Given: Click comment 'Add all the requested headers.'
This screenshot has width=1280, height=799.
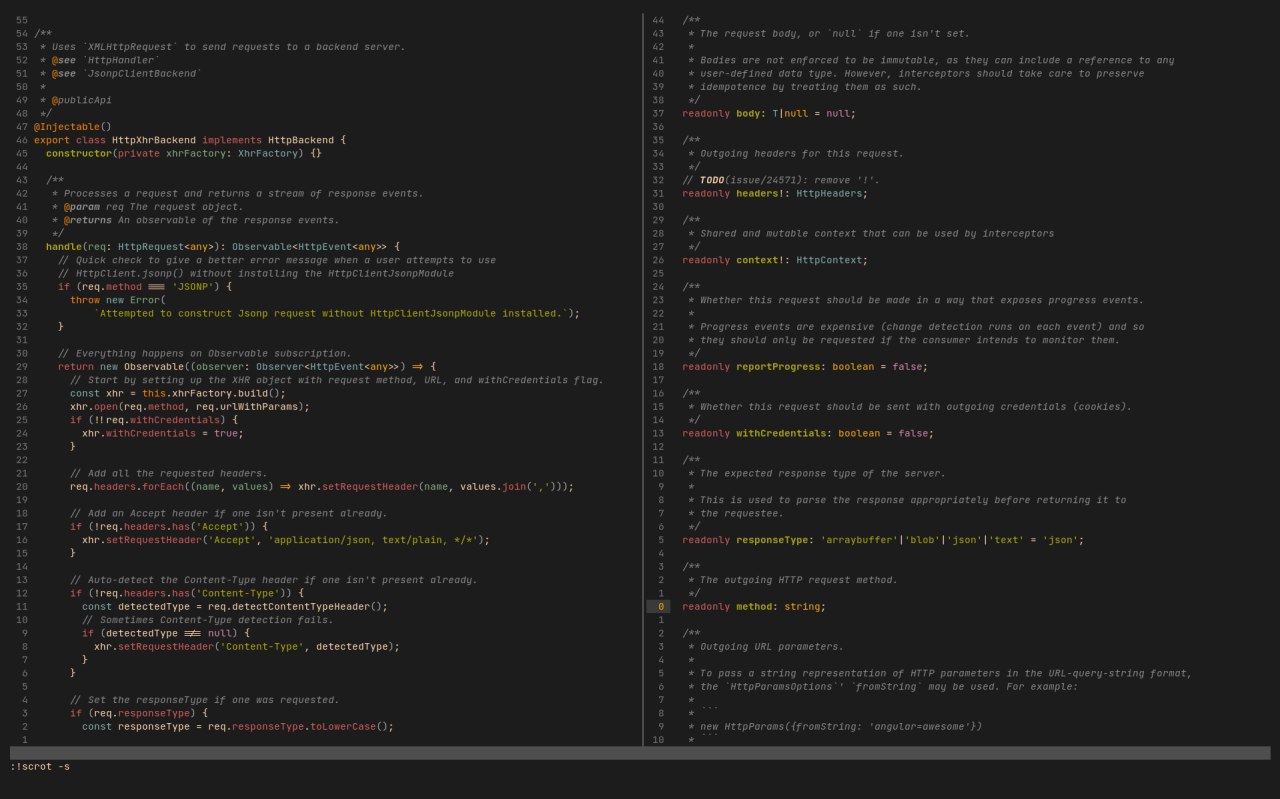Looking at the screenshot, I should (x=169, y=473).
